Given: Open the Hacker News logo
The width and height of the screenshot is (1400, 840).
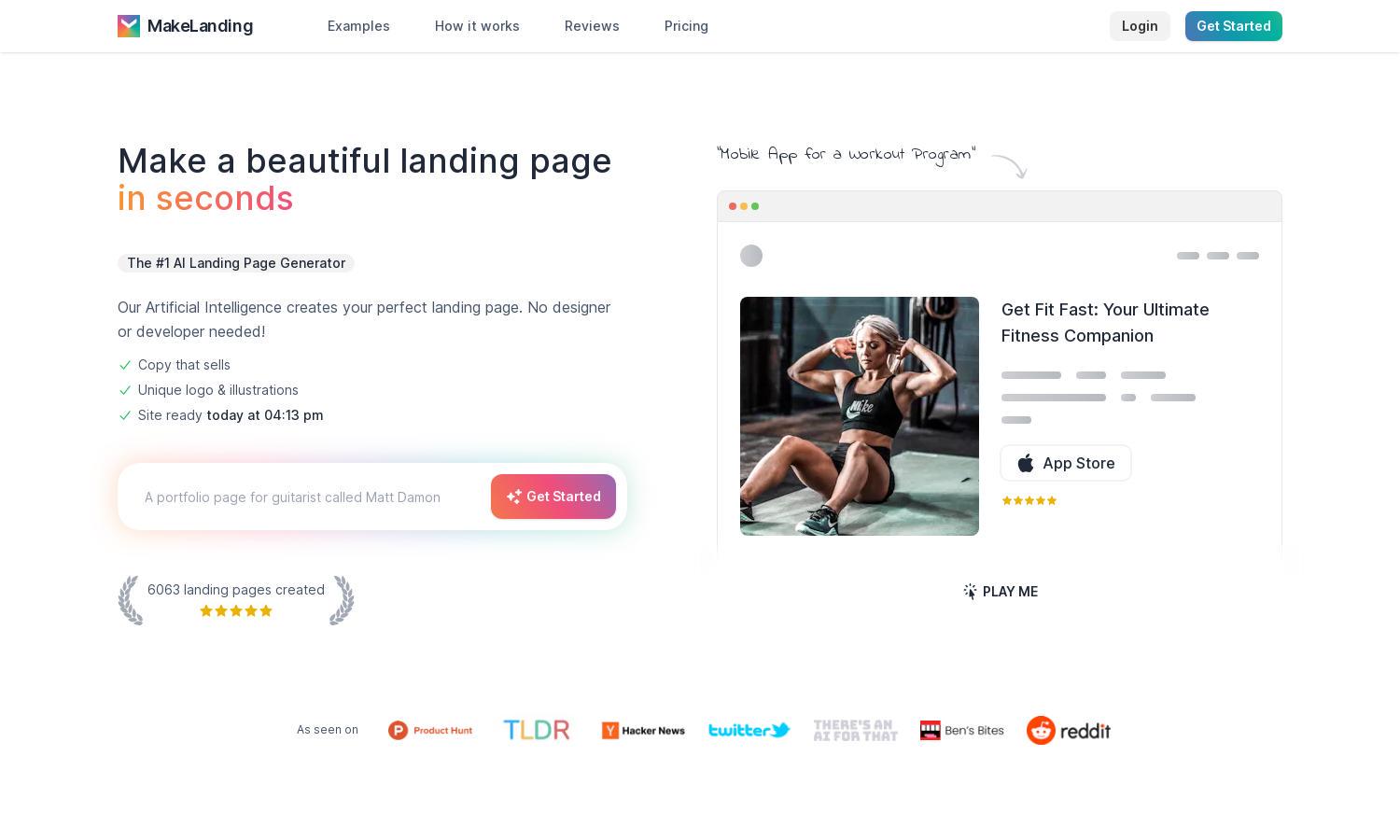Looking at the screenshot, I should tap(643, 730).
